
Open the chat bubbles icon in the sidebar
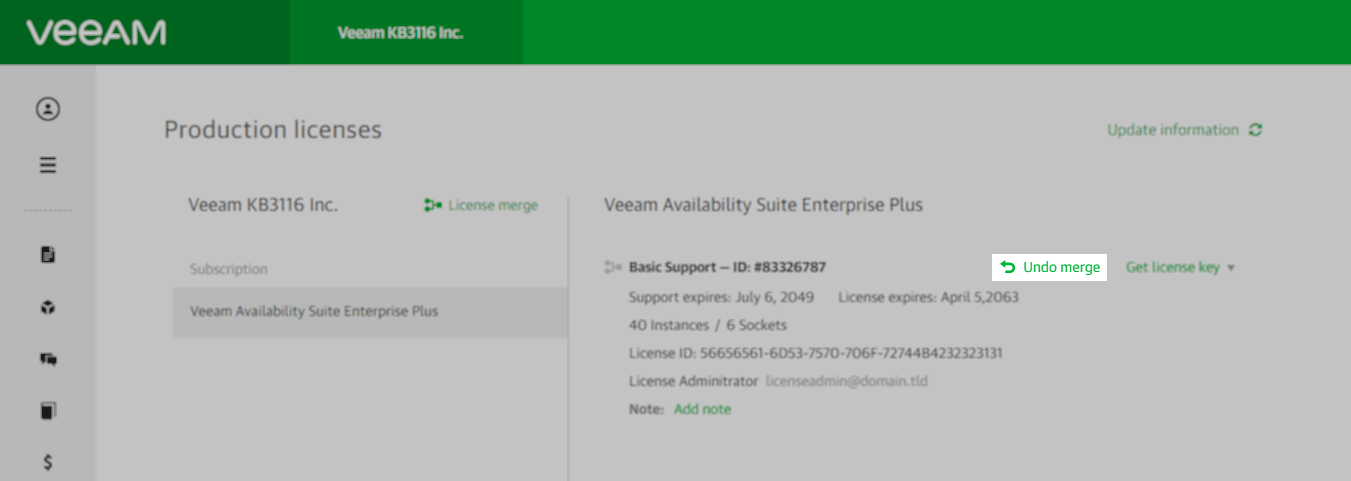point(48,359)
